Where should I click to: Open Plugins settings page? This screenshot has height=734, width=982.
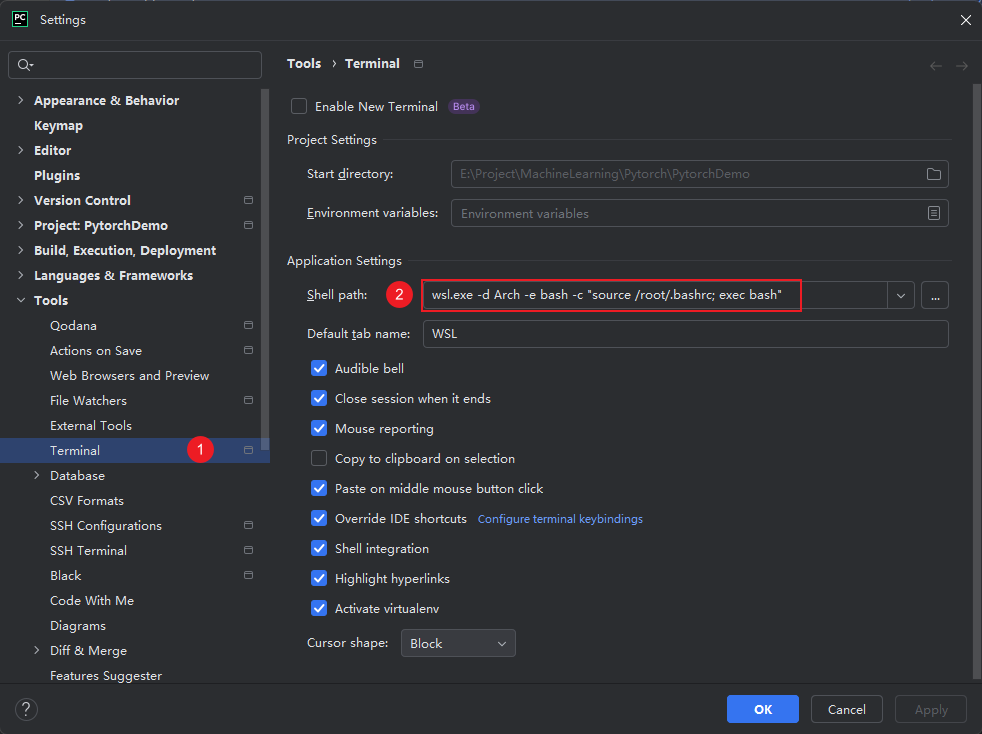pos(57,175)
